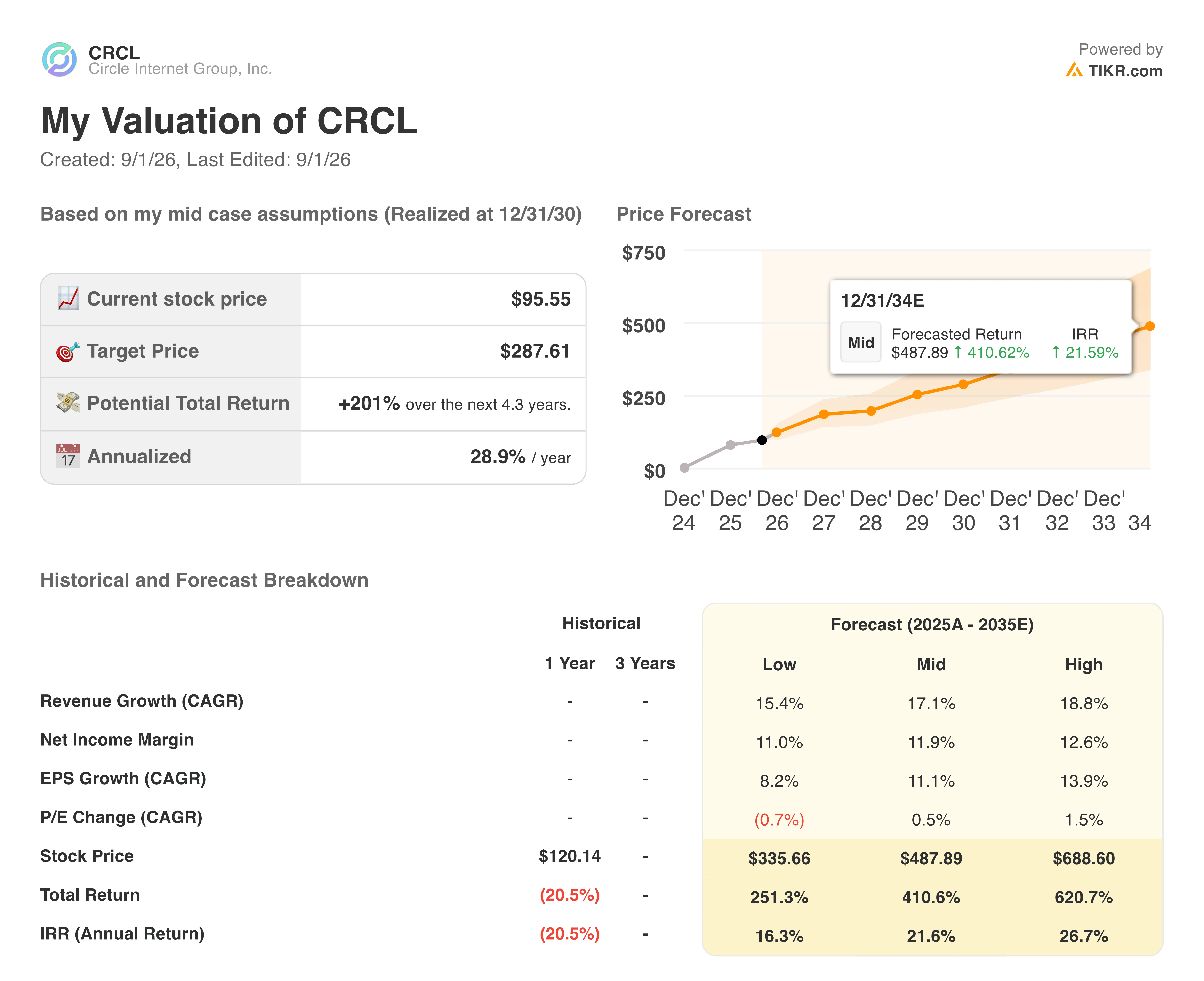1204x981 pixels.
Task: Click the EPS Growth (CAGR) row label
Action: click(123, 779)
